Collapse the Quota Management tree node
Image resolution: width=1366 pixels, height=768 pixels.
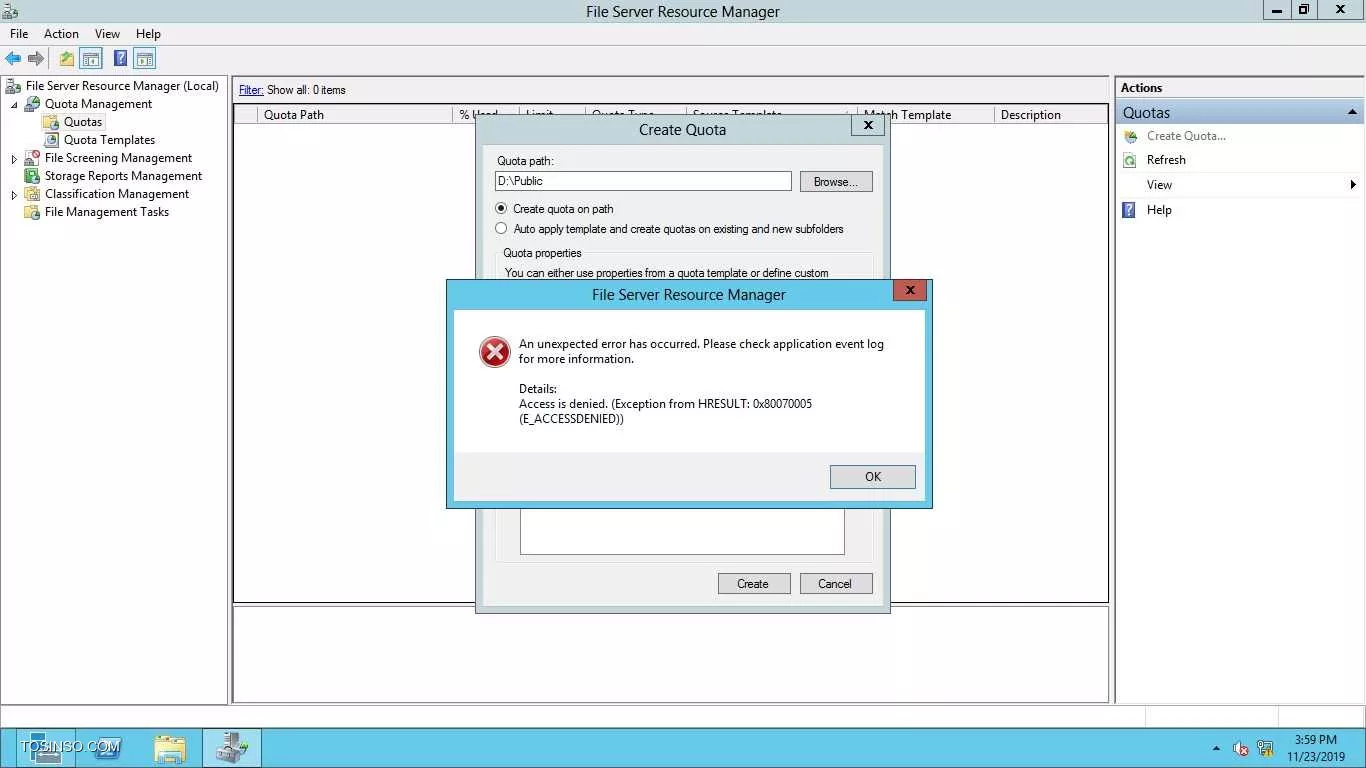[x=14, y=104]
